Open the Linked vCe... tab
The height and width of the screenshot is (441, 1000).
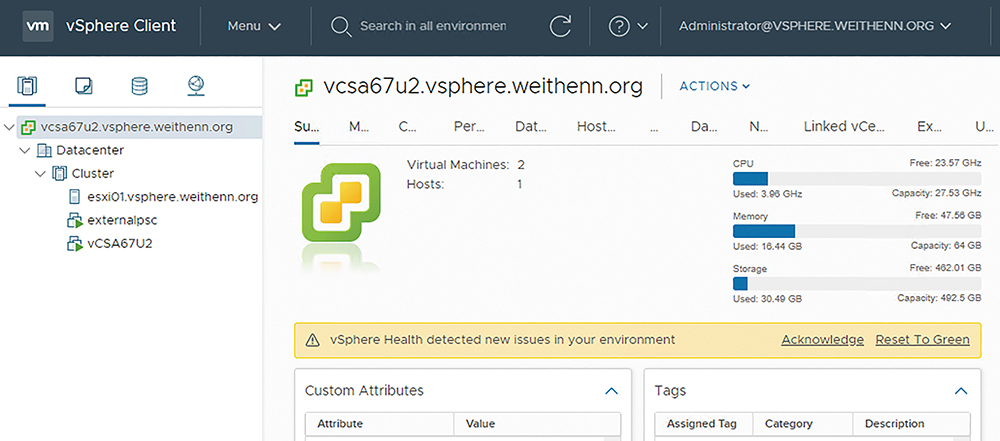click(844, 126)
